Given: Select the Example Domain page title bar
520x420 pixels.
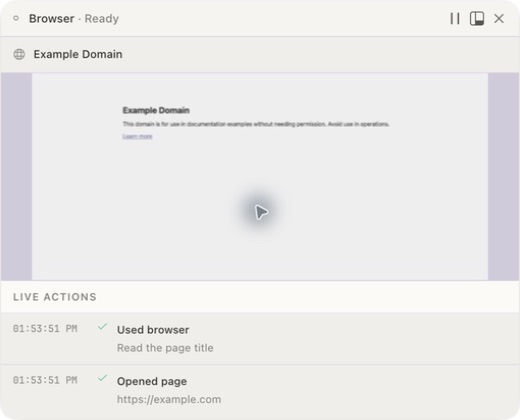Looking at the screenshot, I should [260, 54].
